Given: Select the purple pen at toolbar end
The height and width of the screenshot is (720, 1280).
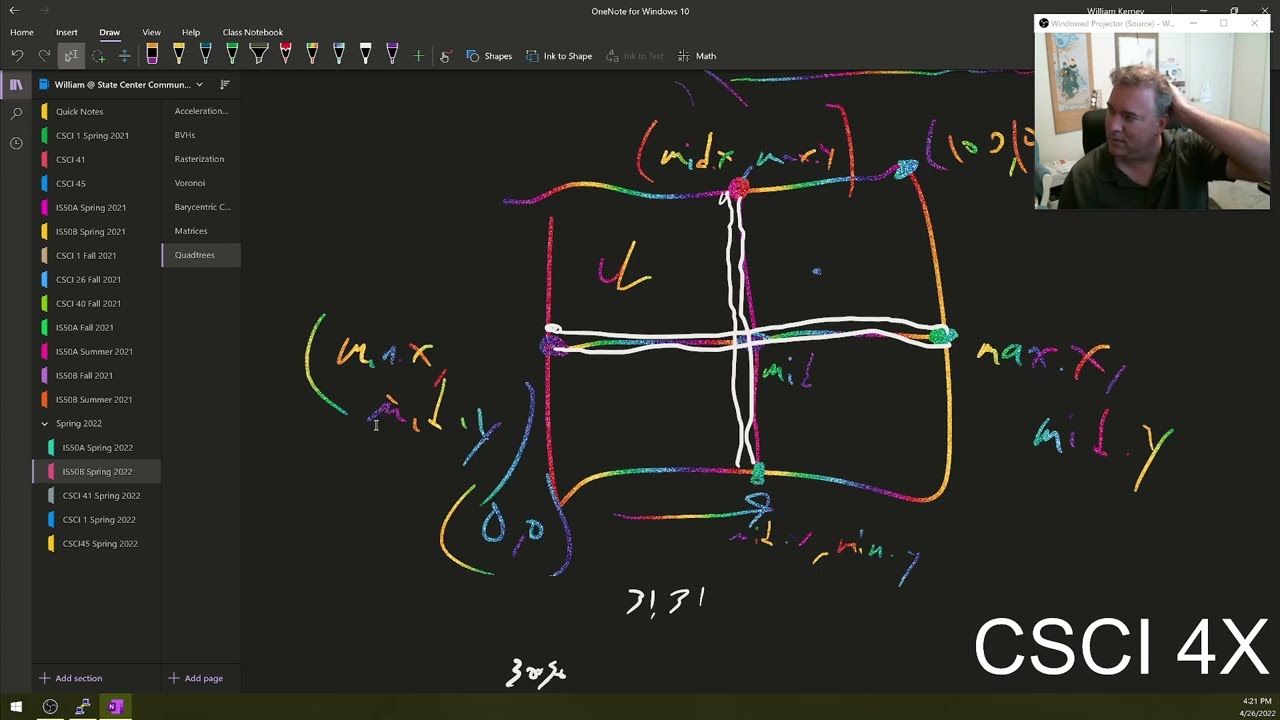Looking at the screenshot, I should 392,55.
